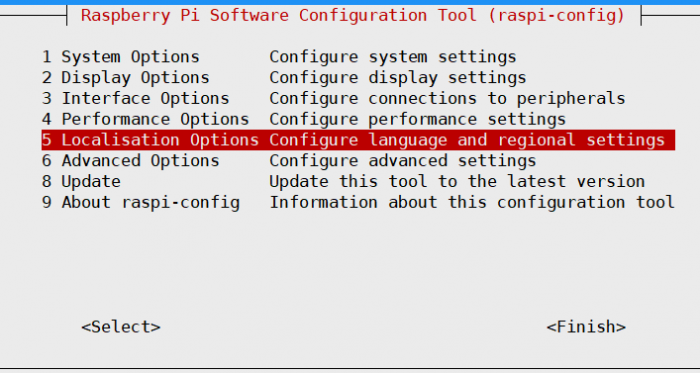Choose the Update menu entry
The image size is (700, 373).
pos(81,182)
